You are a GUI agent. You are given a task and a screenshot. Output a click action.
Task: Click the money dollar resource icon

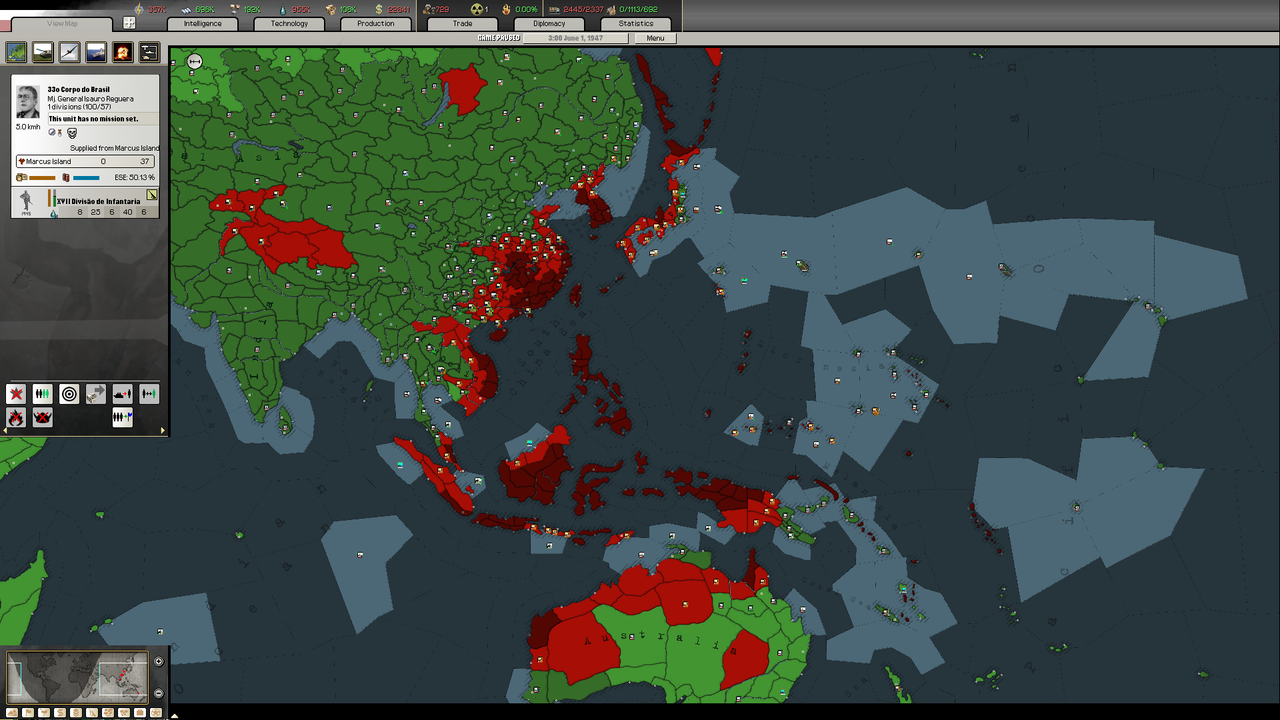[x=379, y=9]
